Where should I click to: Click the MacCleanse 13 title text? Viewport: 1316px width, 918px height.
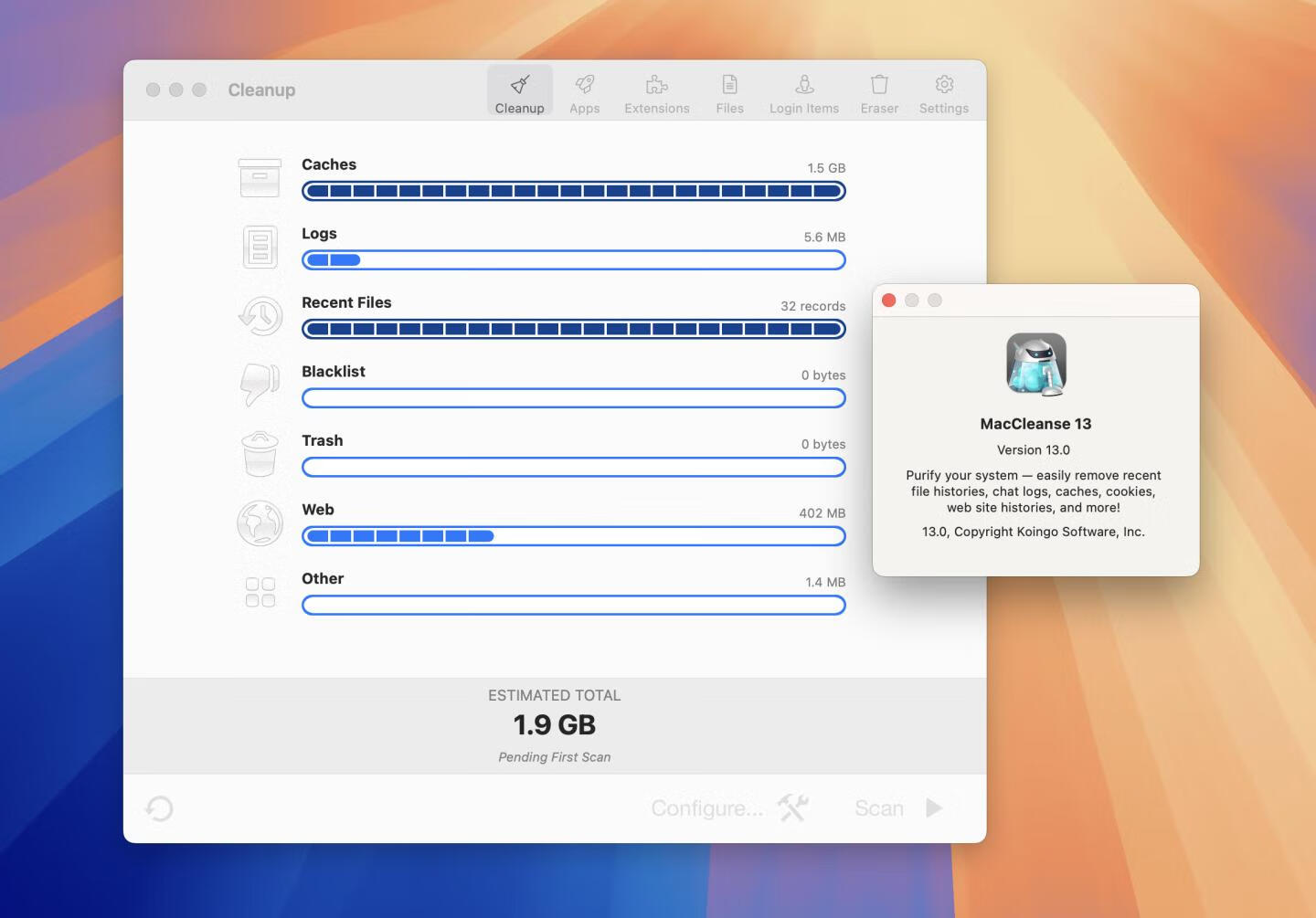[1035, 424]
